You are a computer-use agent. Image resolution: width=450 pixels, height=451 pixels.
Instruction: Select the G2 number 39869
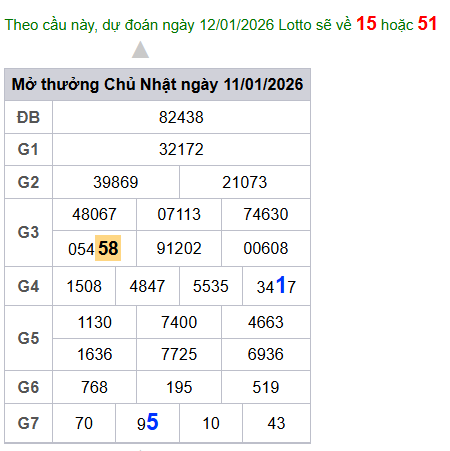click(116, 182)
